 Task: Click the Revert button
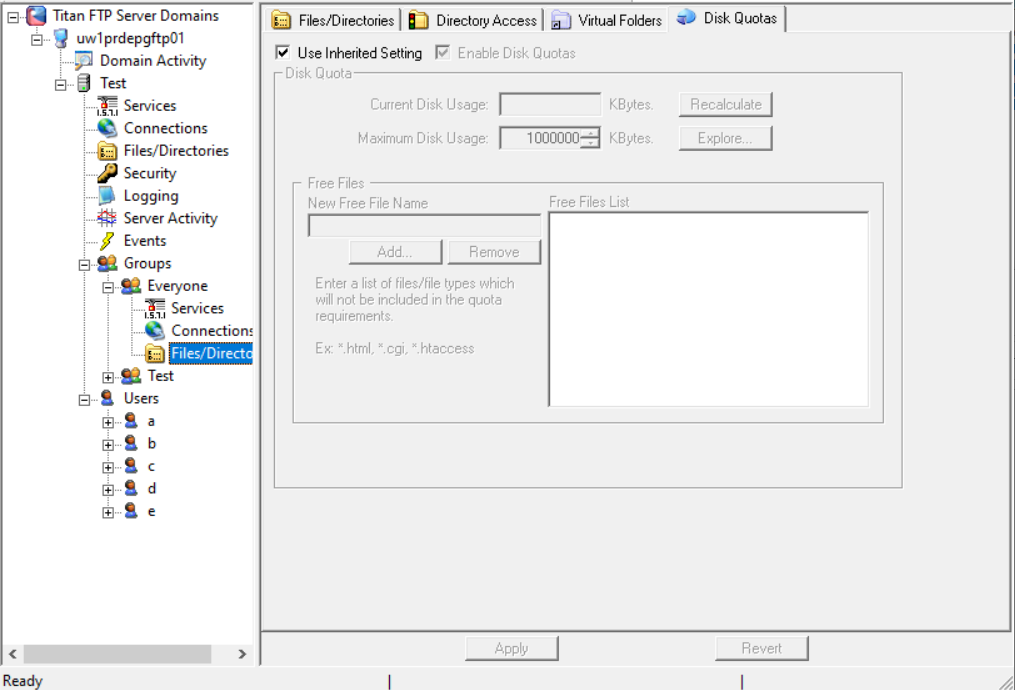762,647
